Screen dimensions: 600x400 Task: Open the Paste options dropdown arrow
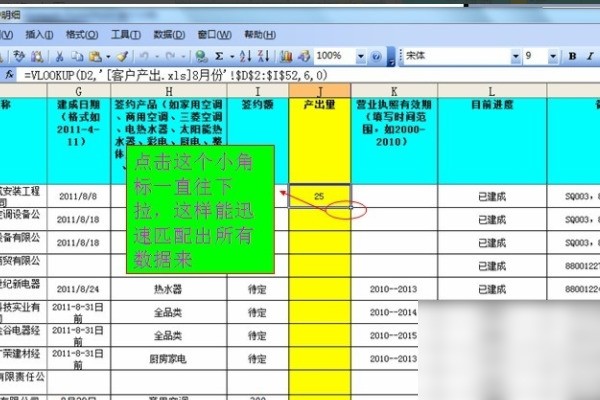tap(108, 57)
